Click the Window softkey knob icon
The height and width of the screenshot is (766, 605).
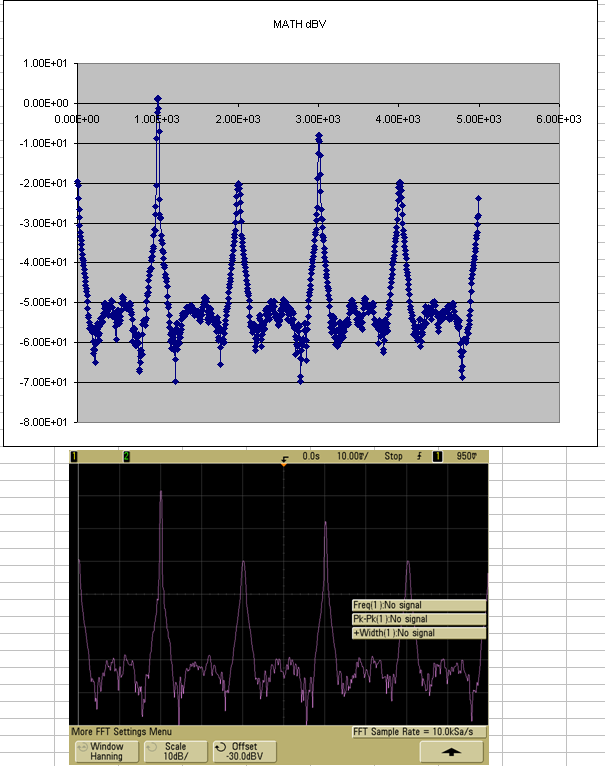80,747
